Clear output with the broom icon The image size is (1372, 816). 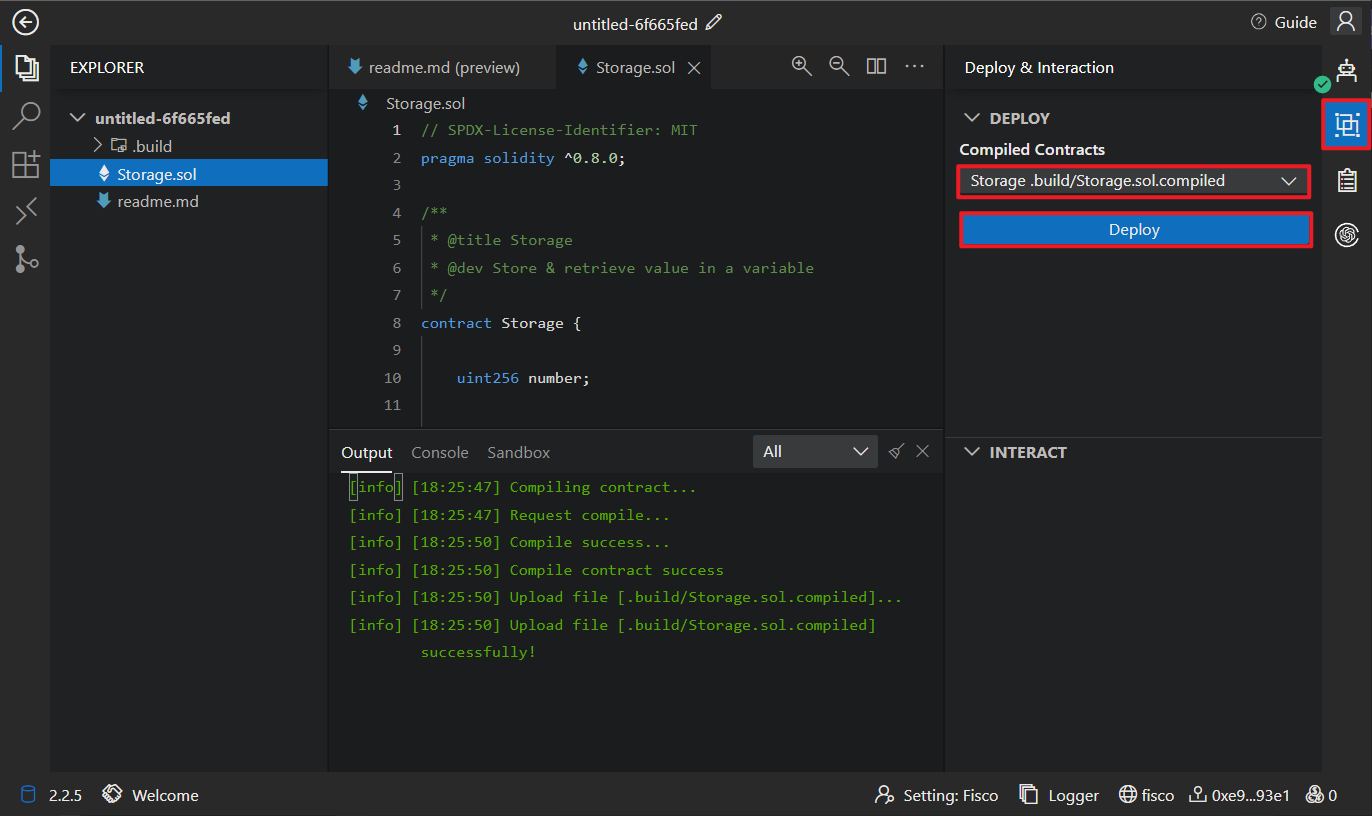pyautogui.click(x=896, y=451)
